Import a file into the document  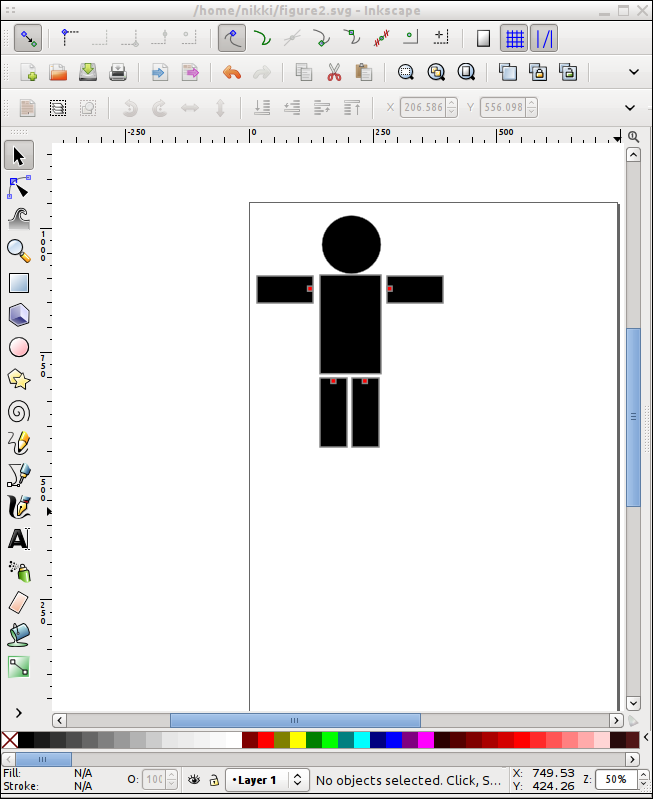[x=160, y=72]
